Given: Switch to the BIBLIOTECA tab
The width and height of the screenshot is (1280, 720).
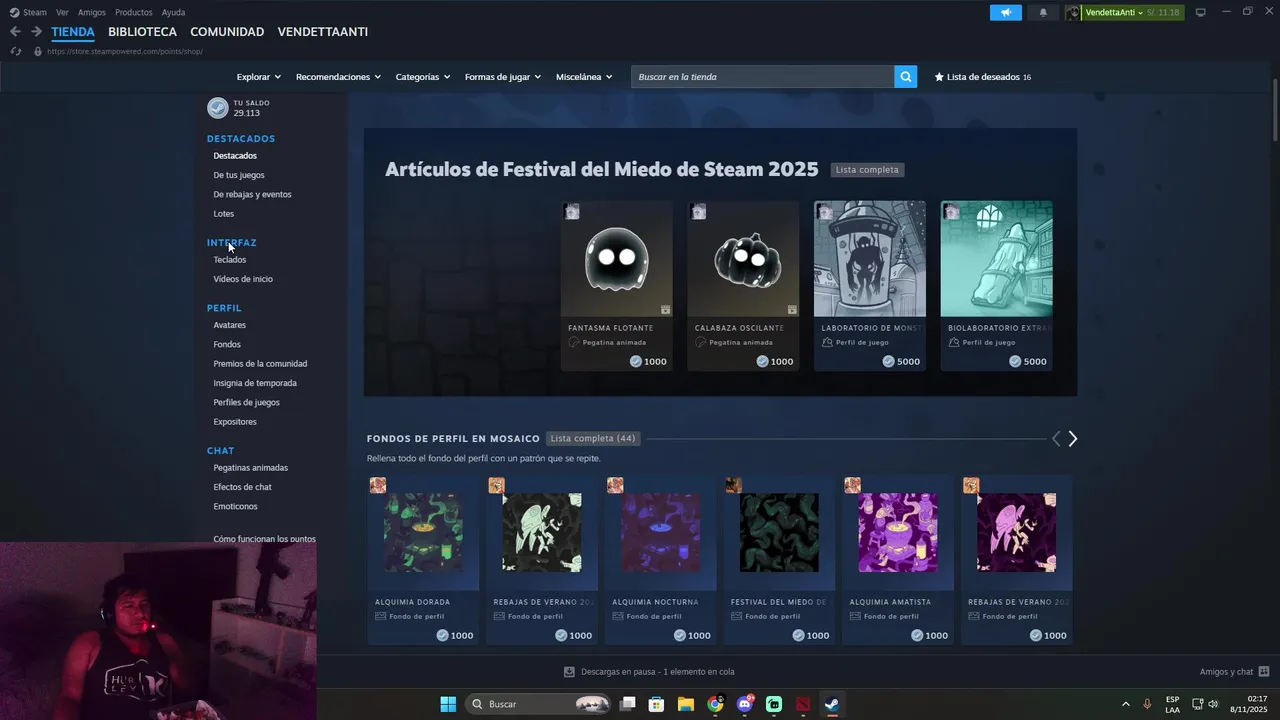Looking at the screenshot, I should pos(142,32).
